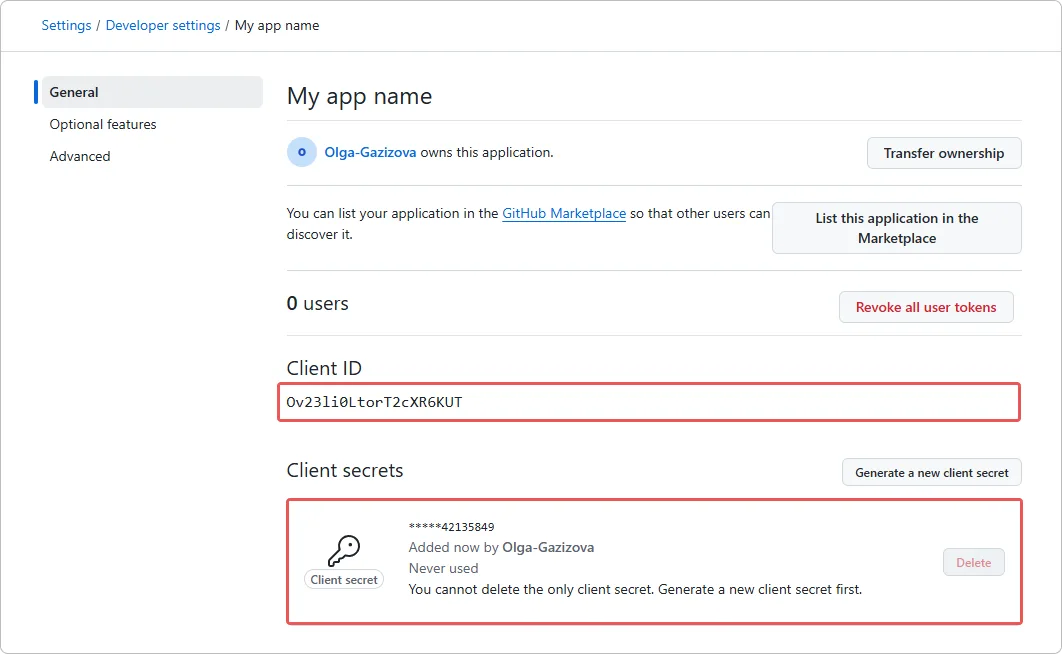
Task: Open the GitHub Marketplace link
Action: 564,213
